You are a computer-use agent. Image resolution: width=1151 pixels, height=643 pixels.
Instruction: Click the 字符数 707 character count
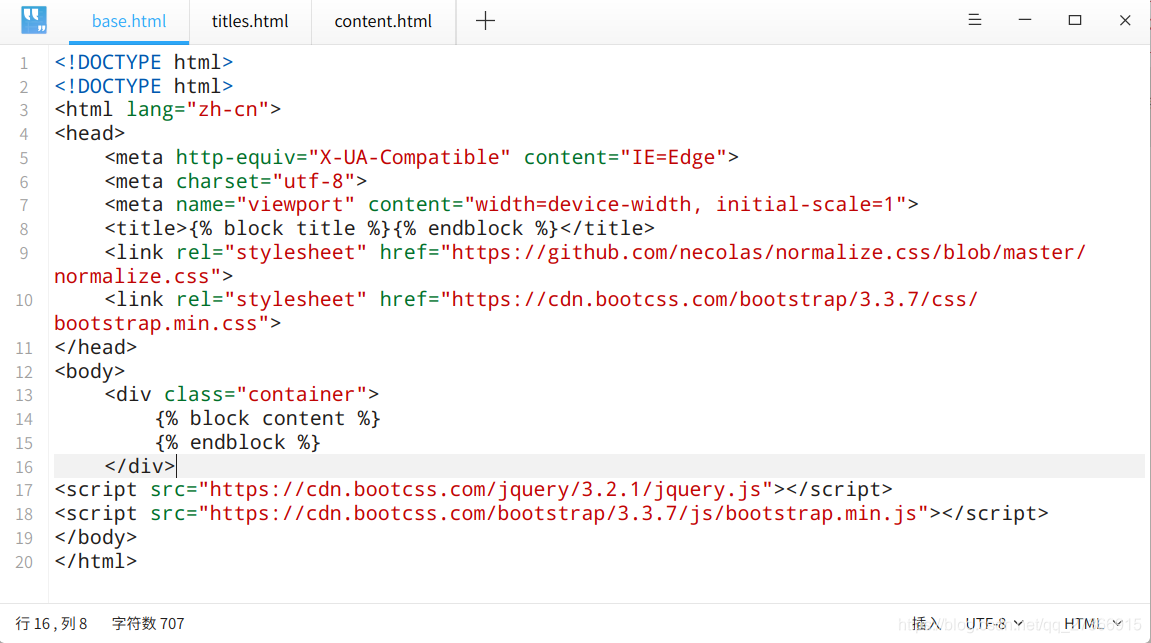point(148,623)
